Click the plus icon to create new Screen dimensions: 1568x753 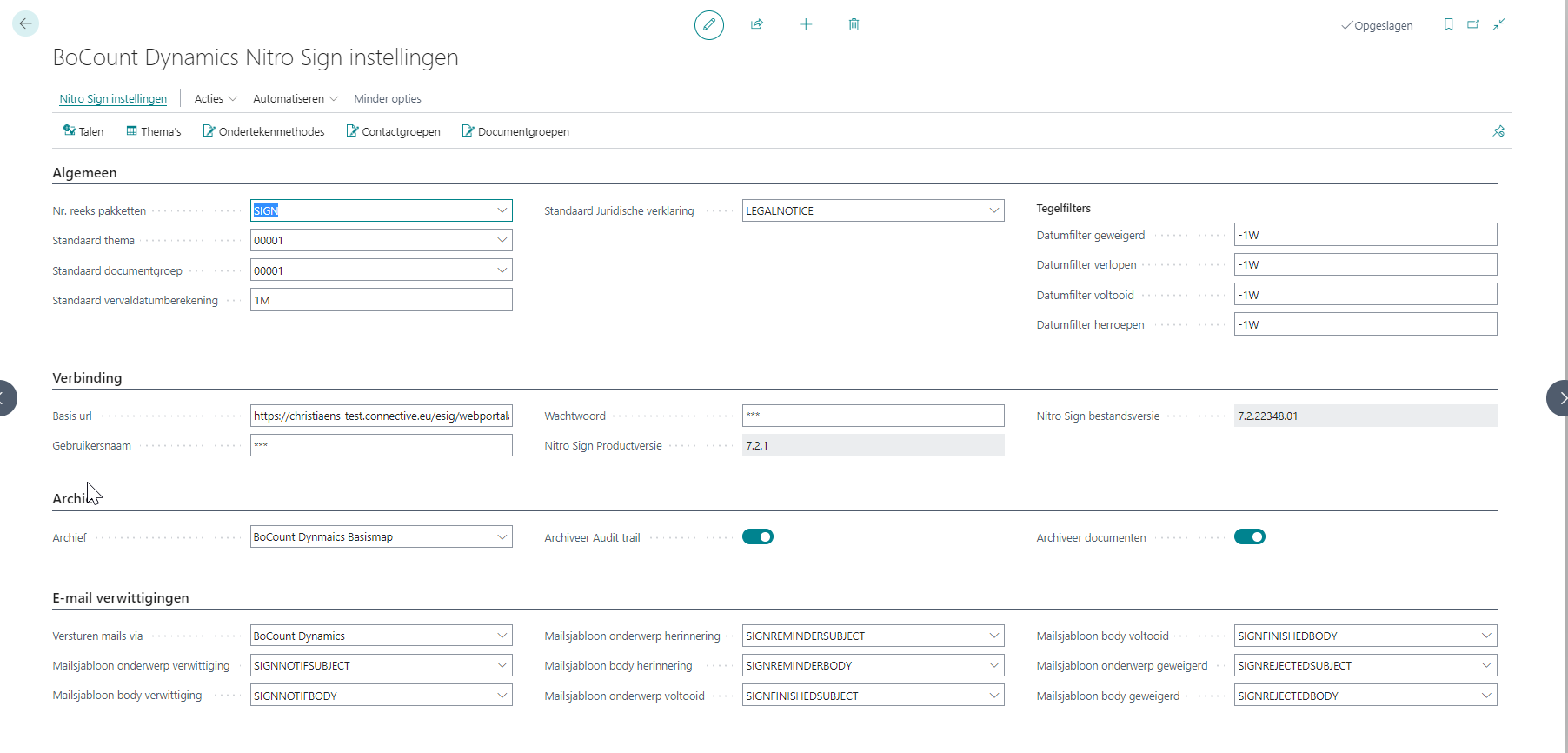(806, 25)
